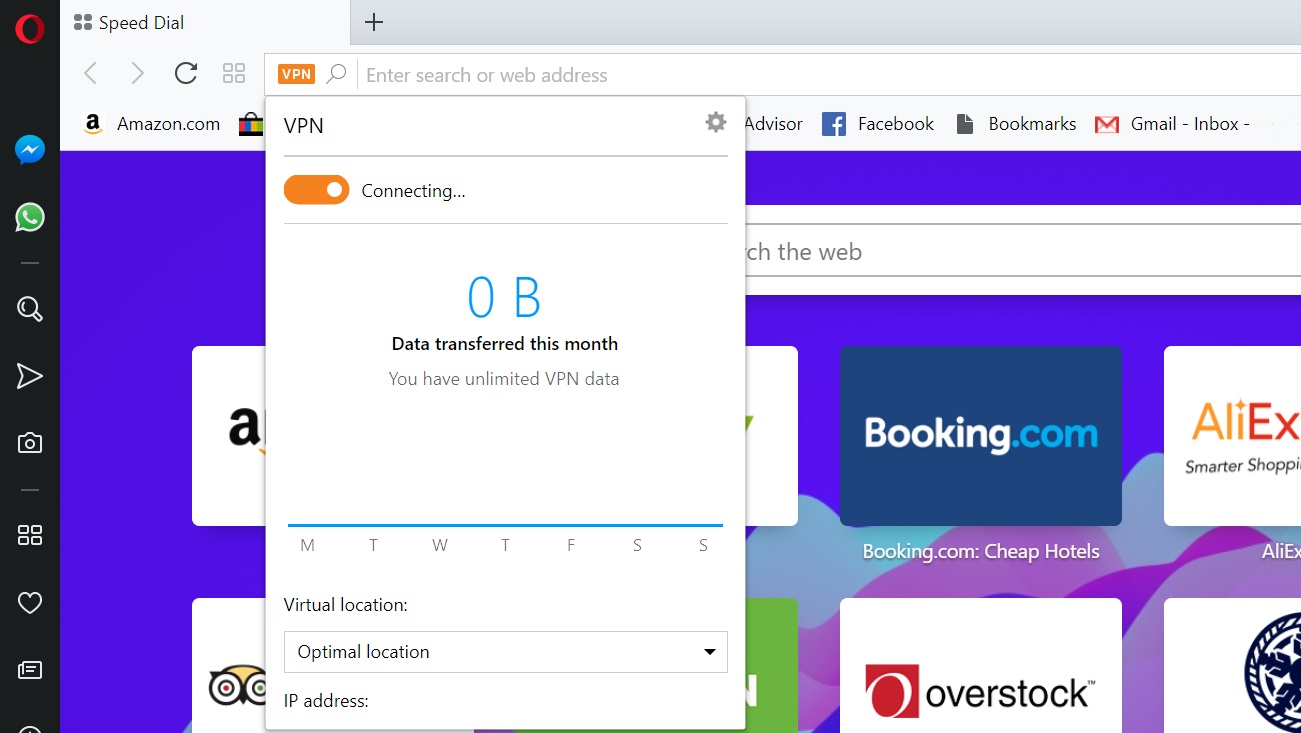Image resolution: width=1301 pixels, height=733 pixels.
Task: Go forward to the next page
Action: click(138, 73)
